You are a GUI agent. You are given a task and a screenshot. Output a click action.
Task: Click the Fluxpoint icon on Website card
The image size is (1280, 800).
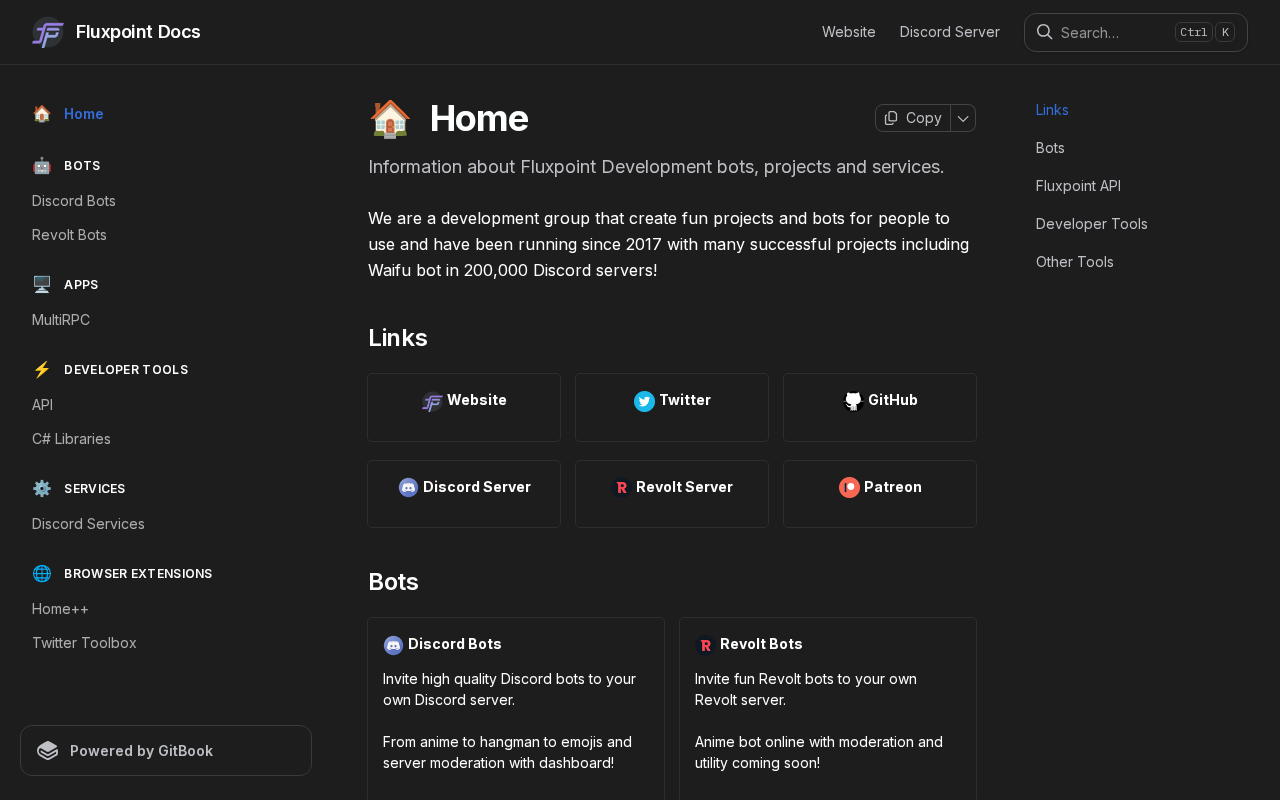tap(432, 401)
